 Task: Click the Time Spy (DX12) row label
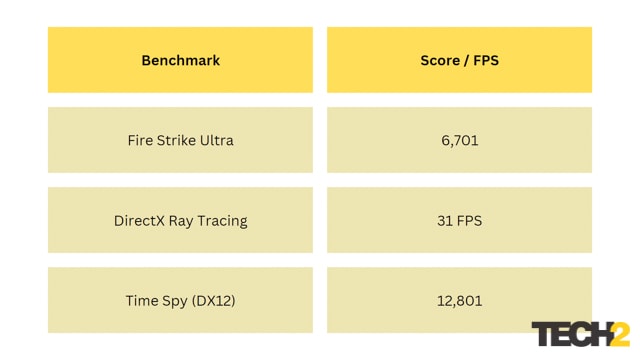pos(180,301)
